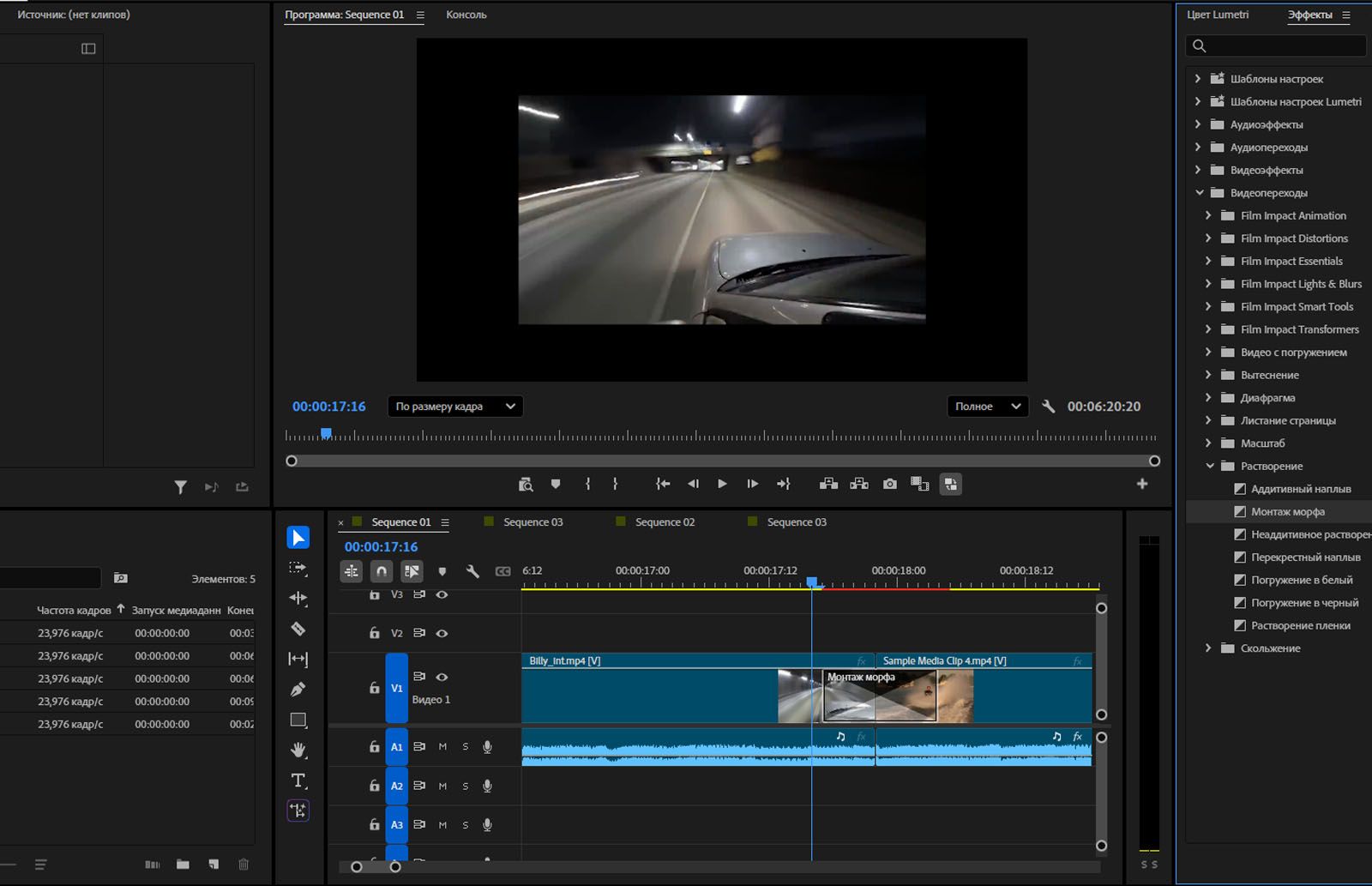Expand the 'Видеоэффекты' folder
This screenshot has height=886, width=1372.
pos(1199,170)
